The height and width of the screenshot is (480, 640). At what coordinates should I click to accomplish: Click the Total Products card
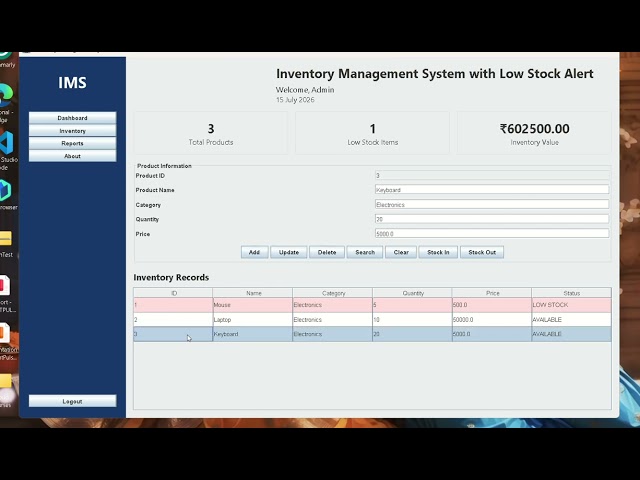211,133
